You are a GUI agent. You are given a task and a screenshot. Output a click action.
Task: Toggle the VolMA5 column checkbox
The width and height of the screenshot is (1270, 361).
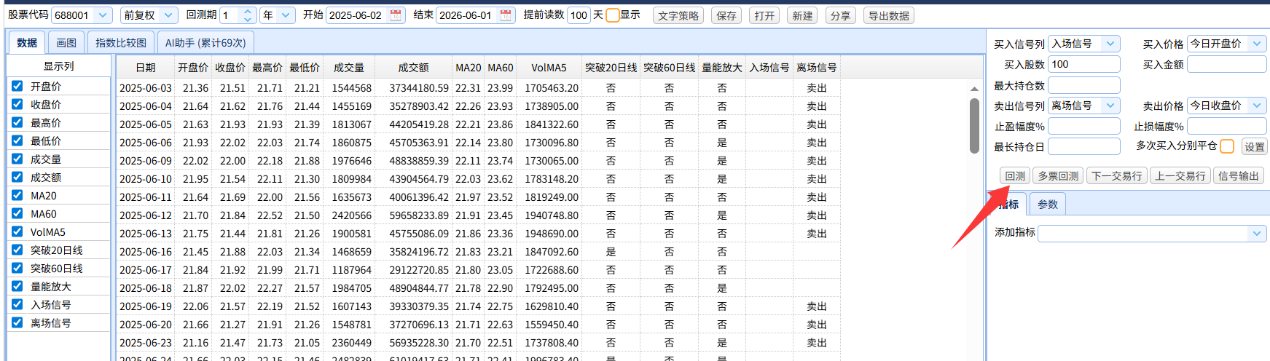tap(17, 232)
